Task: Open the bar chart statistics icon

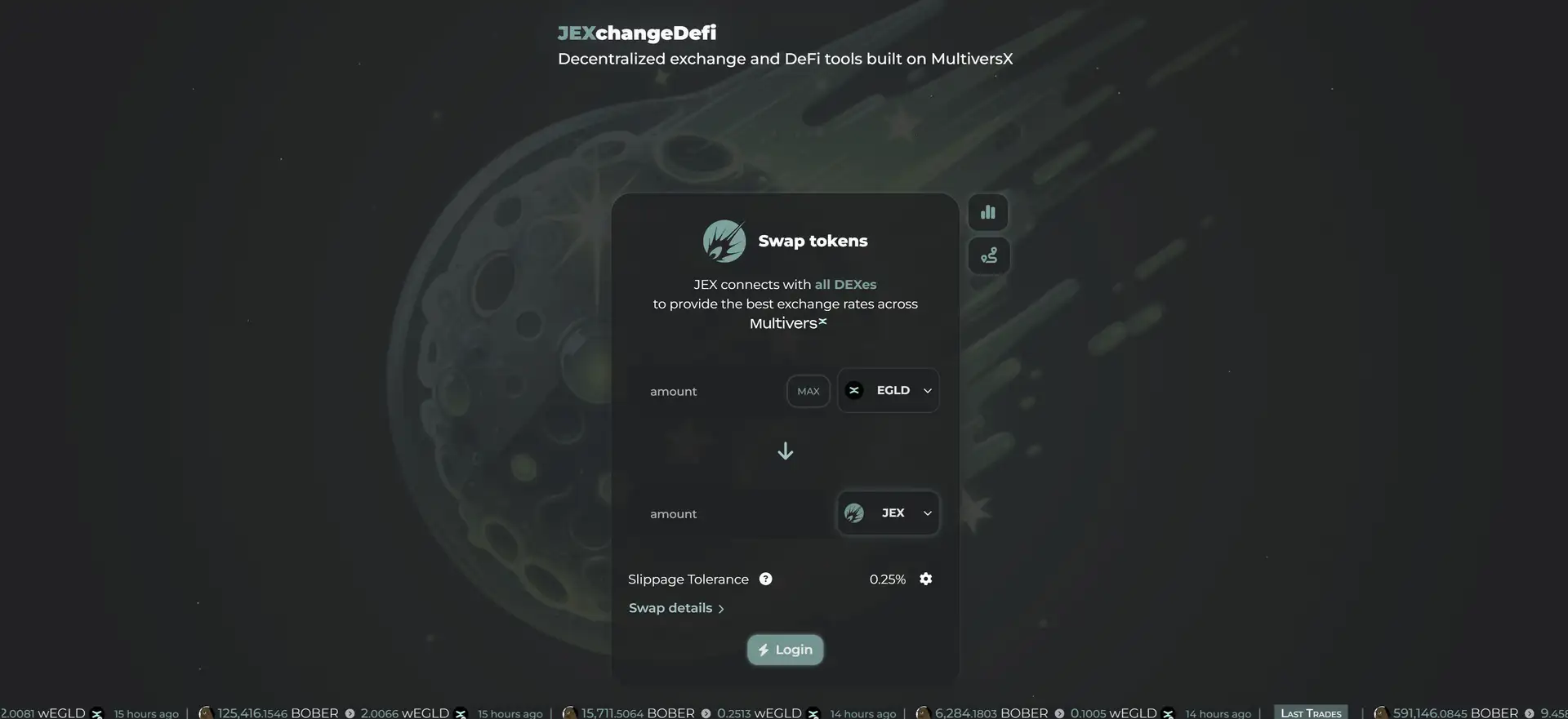Action: [x=988, y=212]
